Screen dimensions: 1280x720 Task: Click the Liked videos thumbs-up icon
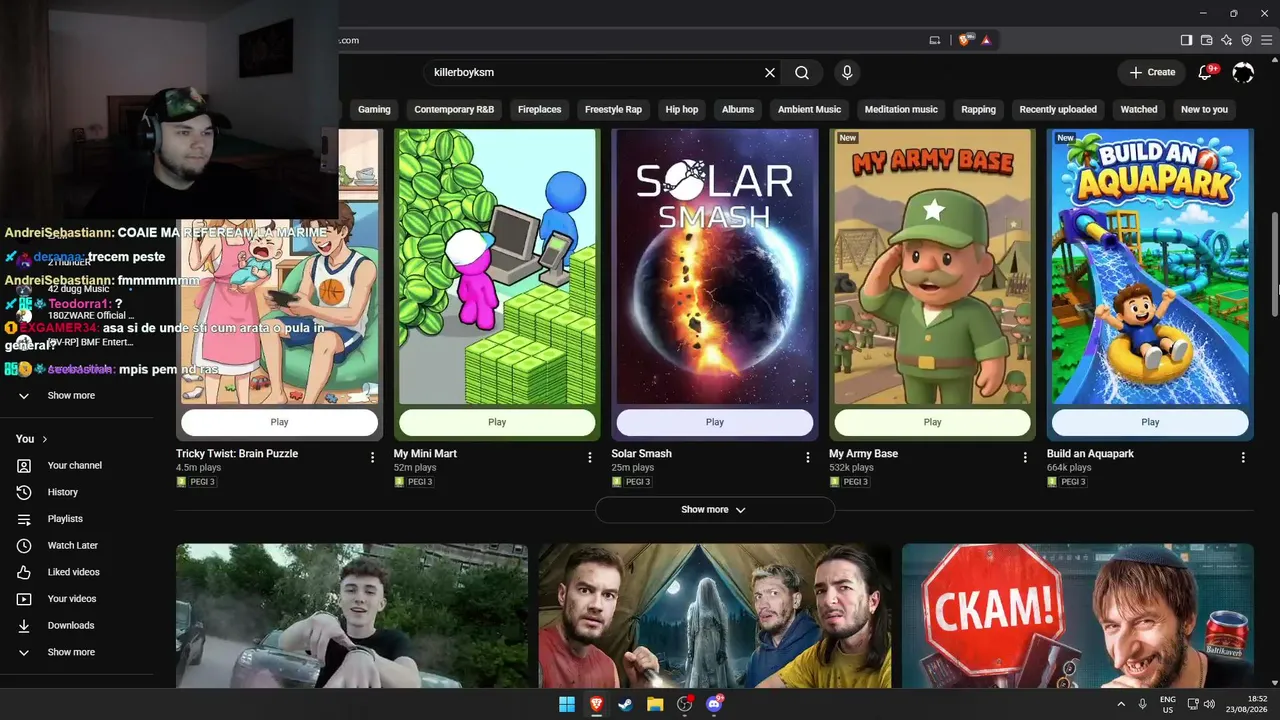(x=24, y=572)
